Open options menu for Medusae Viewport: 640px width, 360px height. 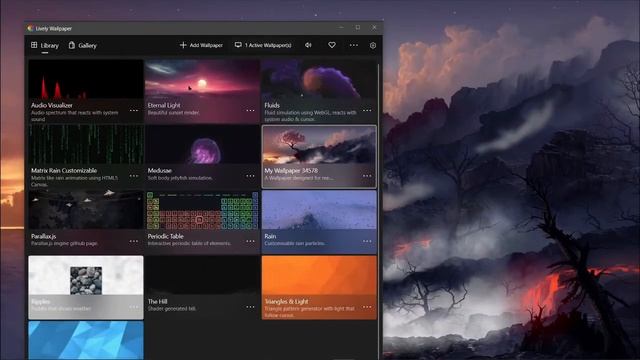250,176
